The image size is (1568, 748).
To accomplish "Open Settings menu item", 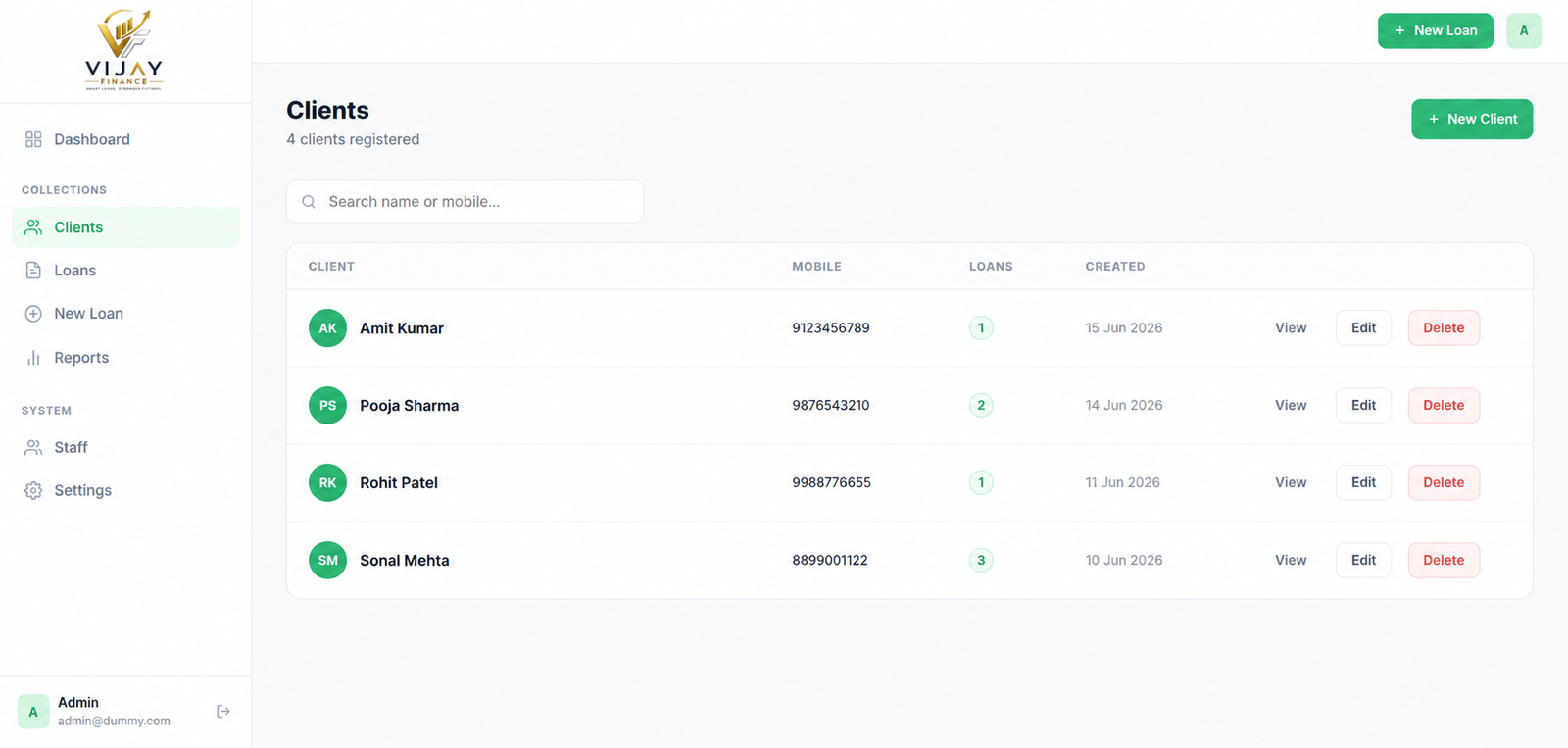I will point(125,490).
